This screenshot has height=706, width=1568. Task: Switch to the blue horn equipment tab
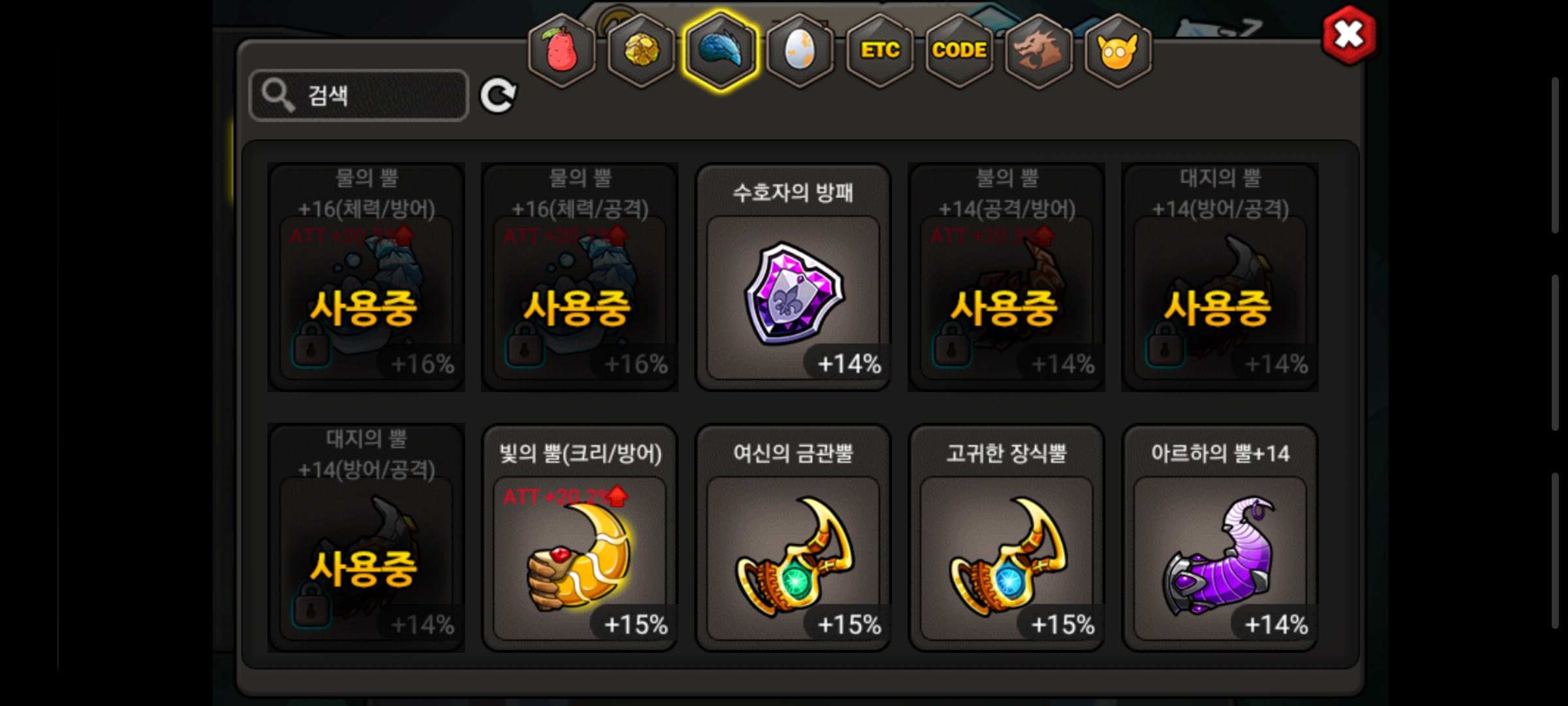pyautogui.click(x=721, y=51)
